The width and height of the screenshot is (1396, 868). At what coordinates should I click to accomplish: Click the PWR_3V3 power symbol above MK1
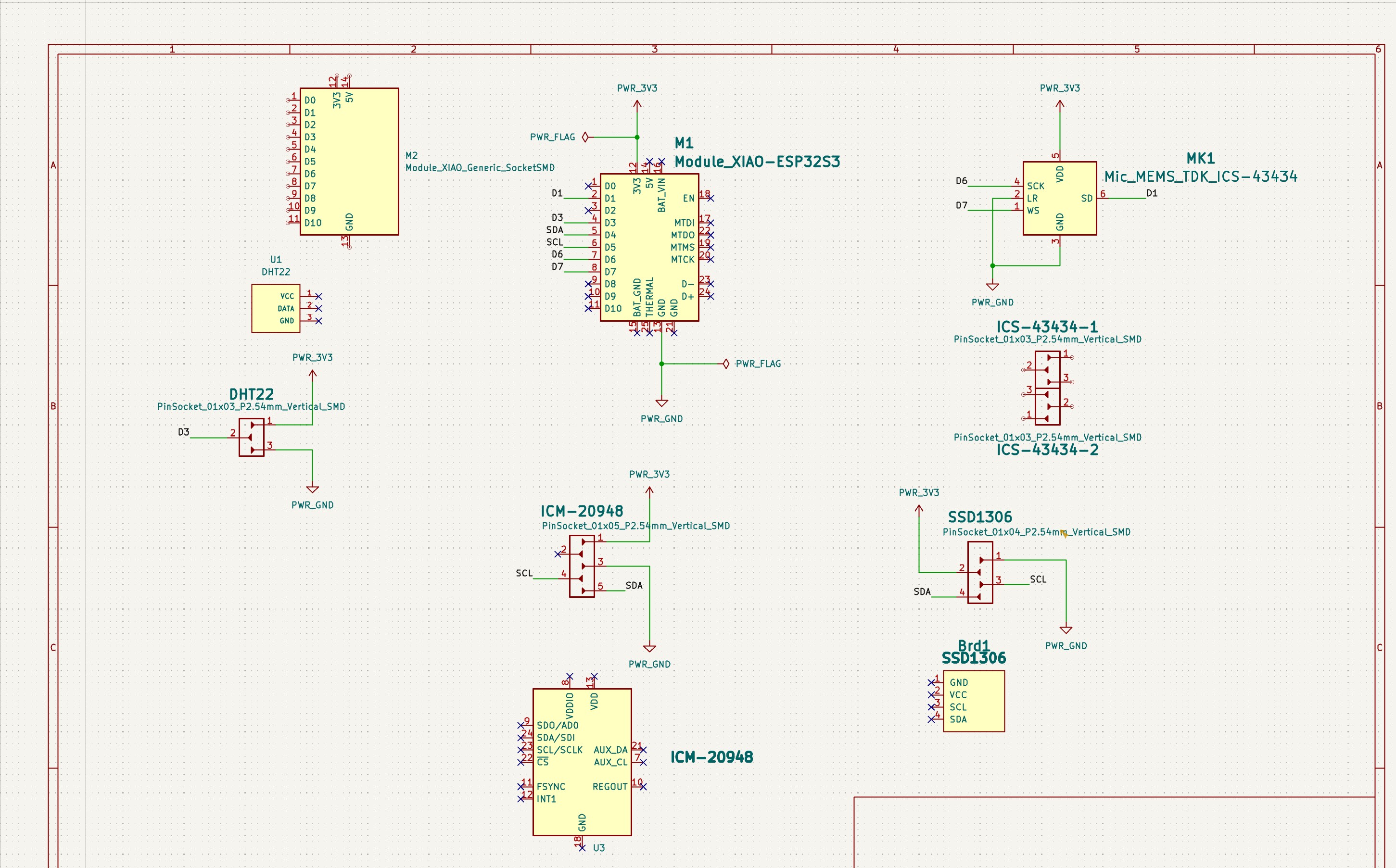pos(1060,104)
